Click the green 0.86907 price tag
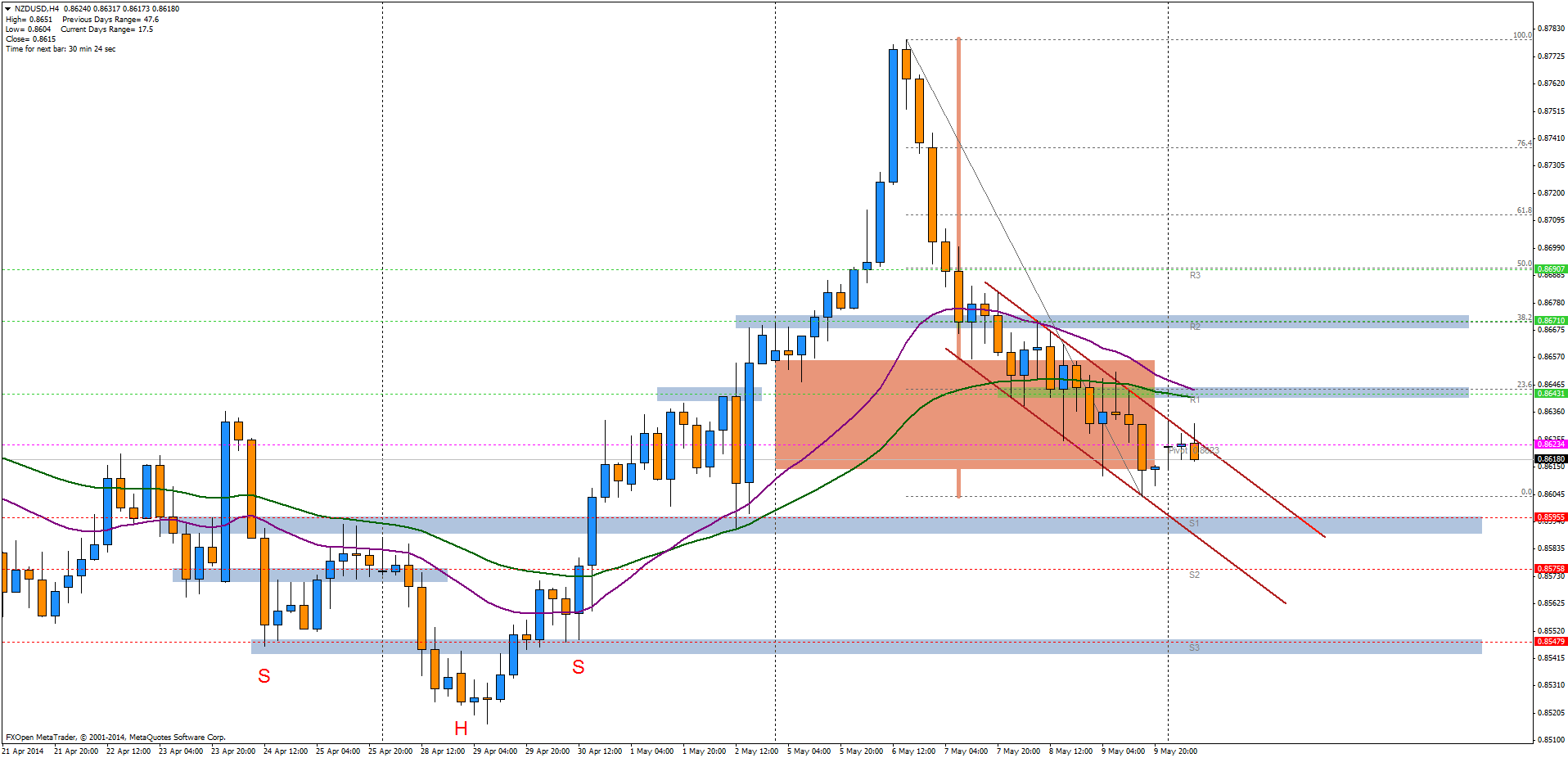This screenshot has width=1568, height=758. (1550, 268)
